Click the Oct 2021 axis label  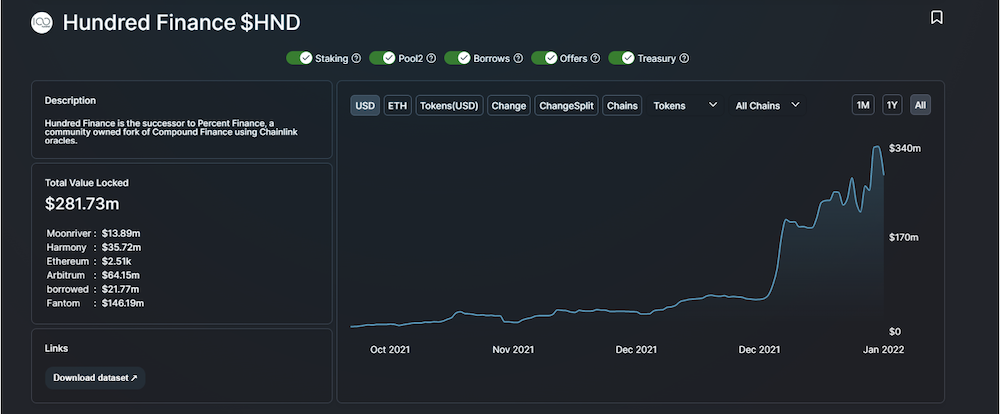(390, 350)
